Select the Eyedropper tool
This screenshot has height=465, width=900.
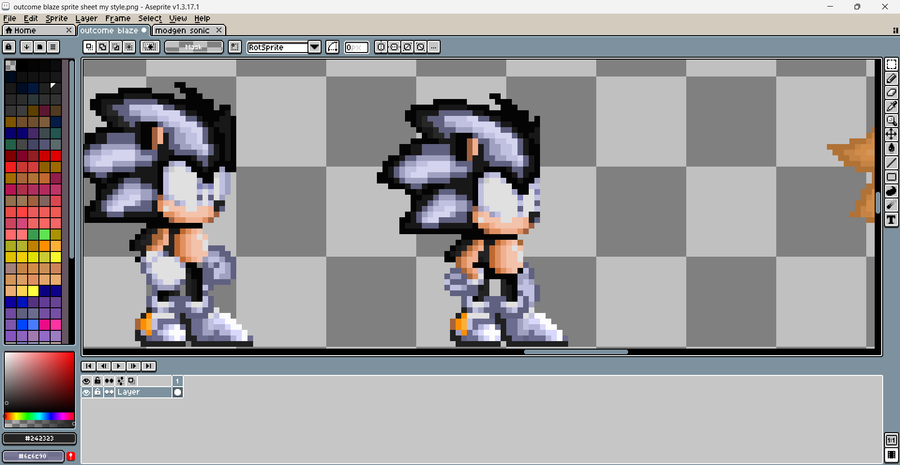click(891, 106)
